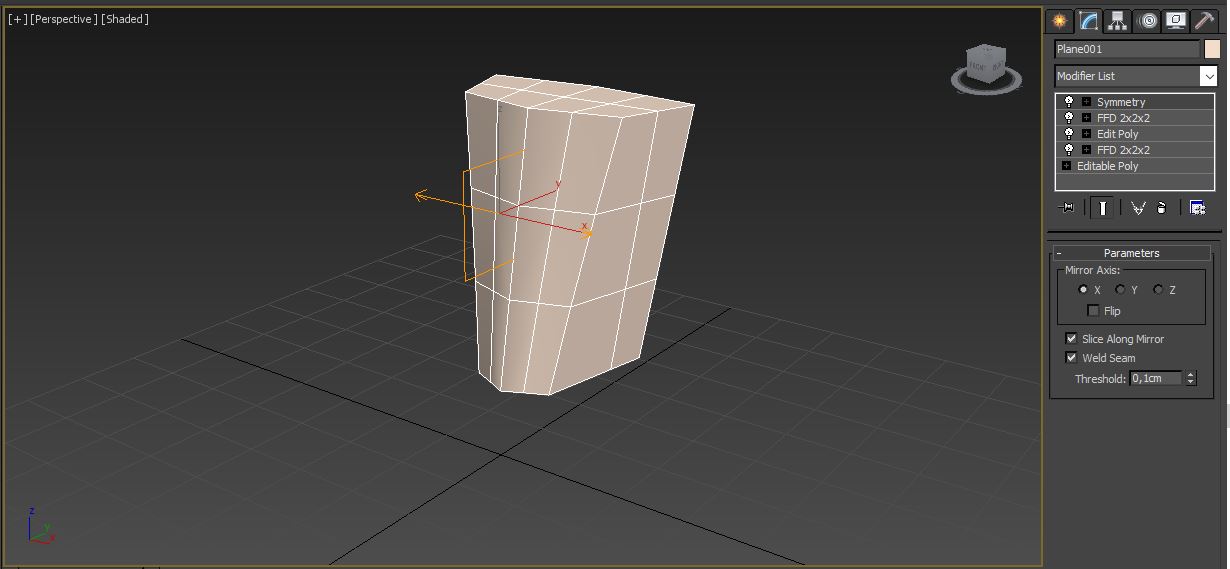Viewport: 1230px width, 569px height.
Task: Open the Utilities hammer tab
Action: coord(1204,21)
